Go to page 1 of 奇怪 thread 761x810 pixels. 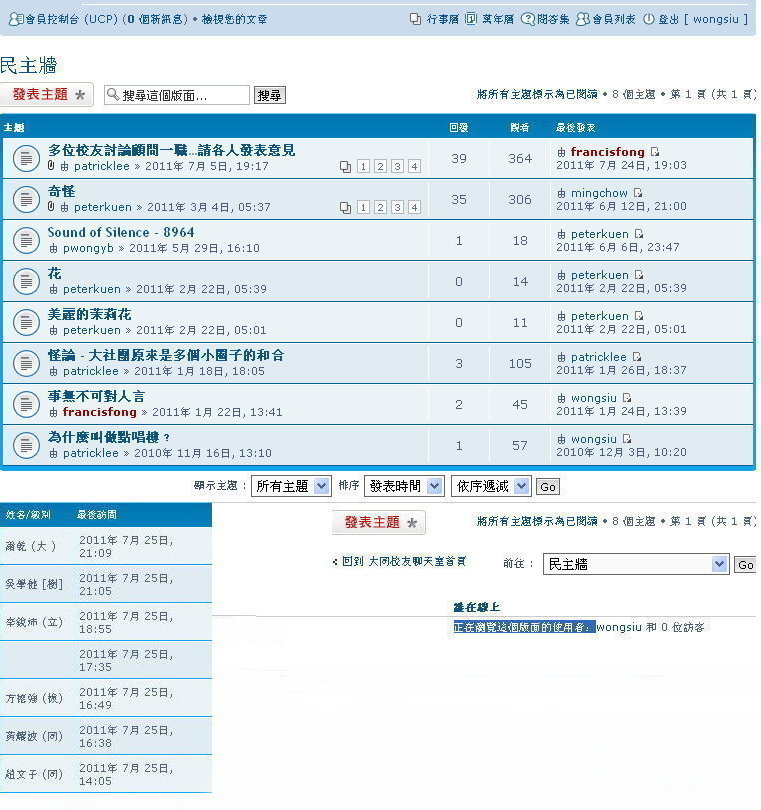click(363, 208)
